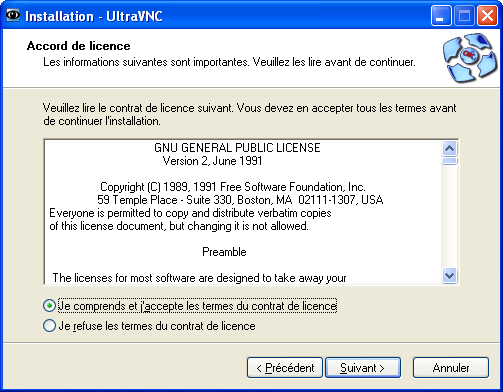Click "GNU GENERAL PUBLIC LICENSE" heading text
This screenshot has height=392, width=503.
[x=237, y=148]
